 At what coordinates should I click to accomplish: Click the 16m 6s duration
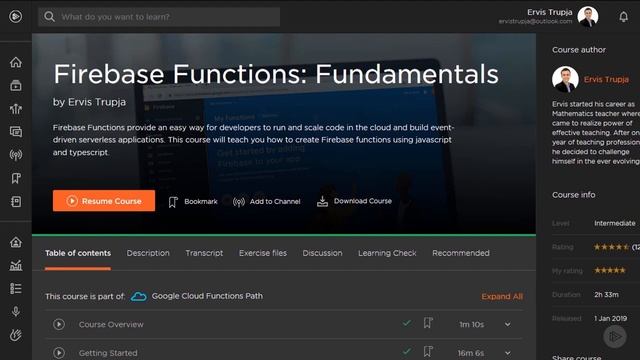(x=471, y=353)
